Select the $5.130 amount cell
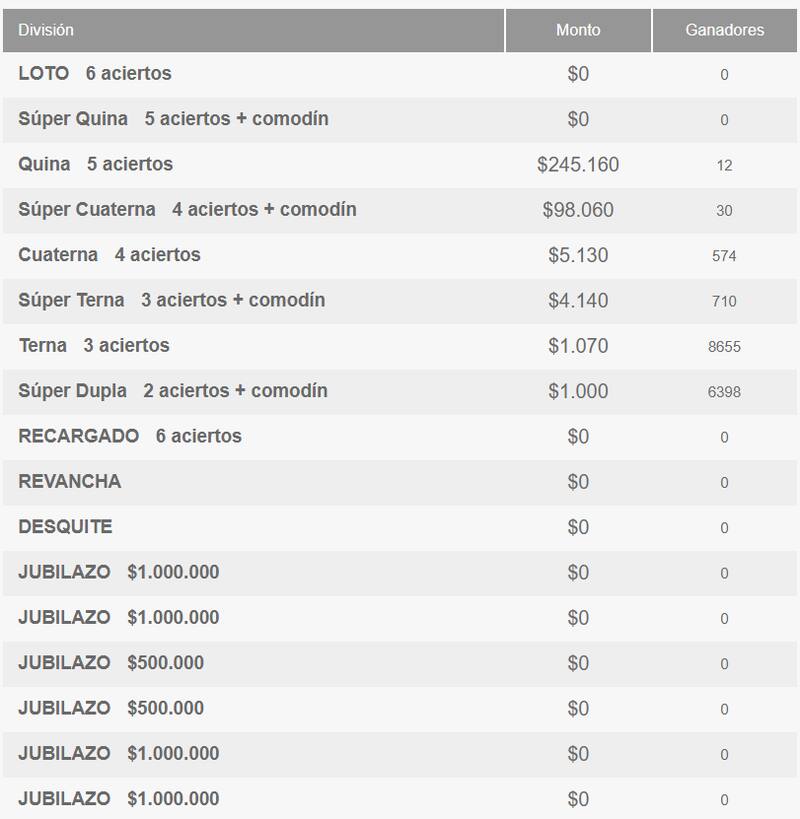This screenshot has height=819, width=800. pos(578,255)
